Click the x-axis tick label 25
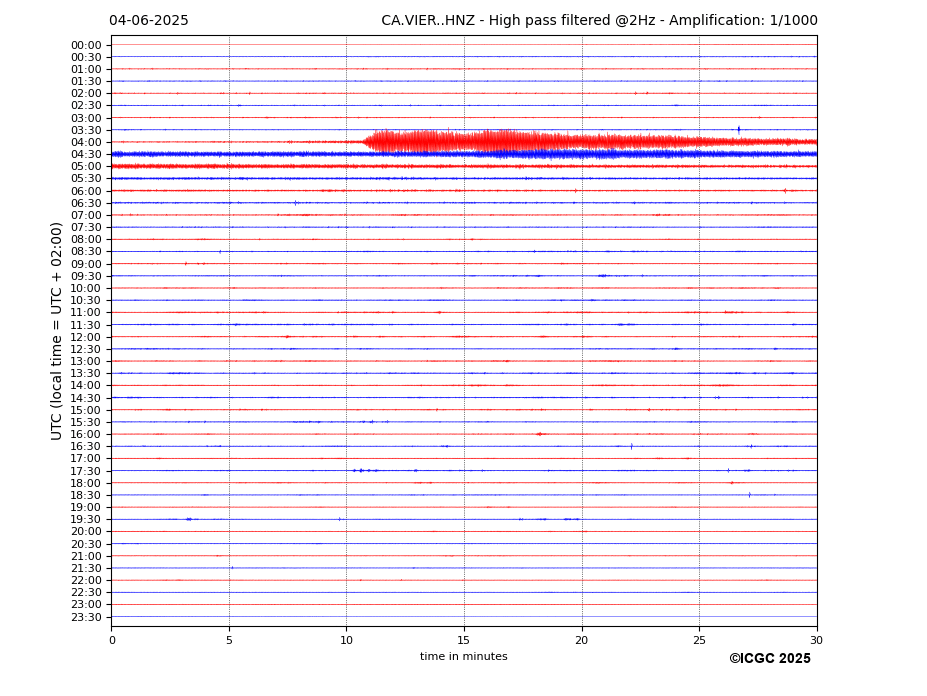 click(699, 640)
